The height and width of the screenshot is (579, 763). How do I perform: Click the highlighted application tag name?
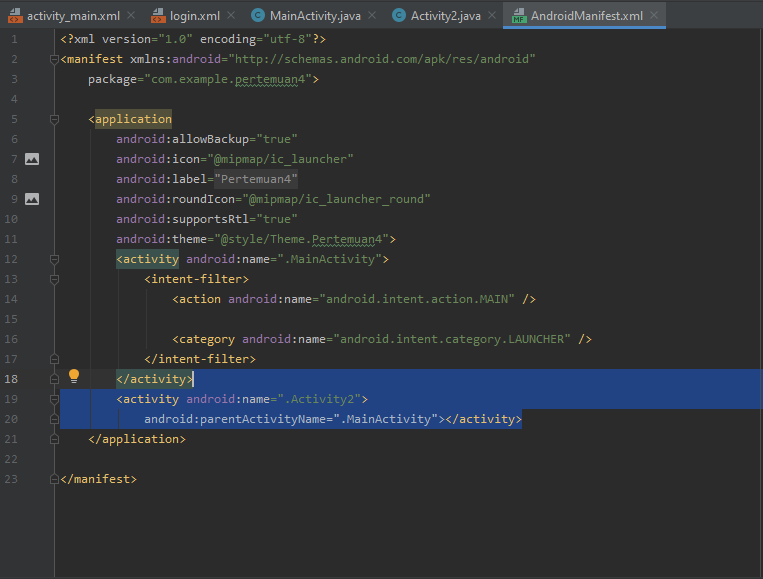(x=133, y=119)
